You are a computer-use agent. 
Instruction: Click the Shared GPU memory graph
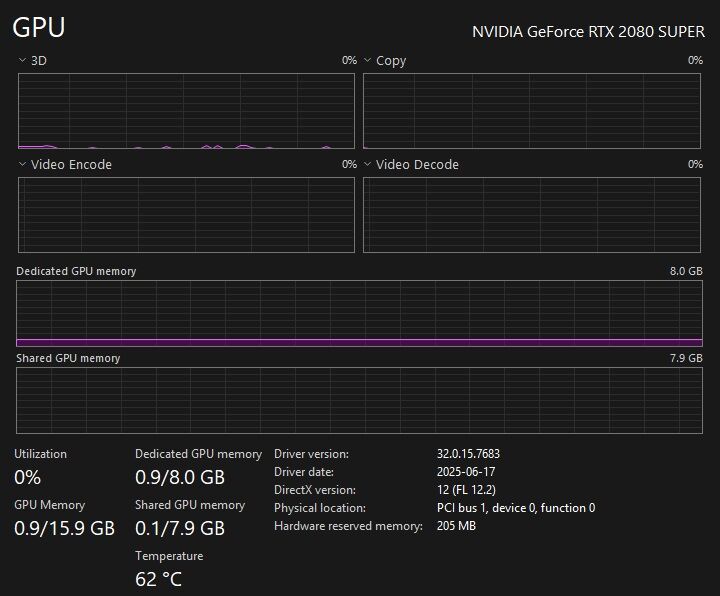click(x=359, y=400)
